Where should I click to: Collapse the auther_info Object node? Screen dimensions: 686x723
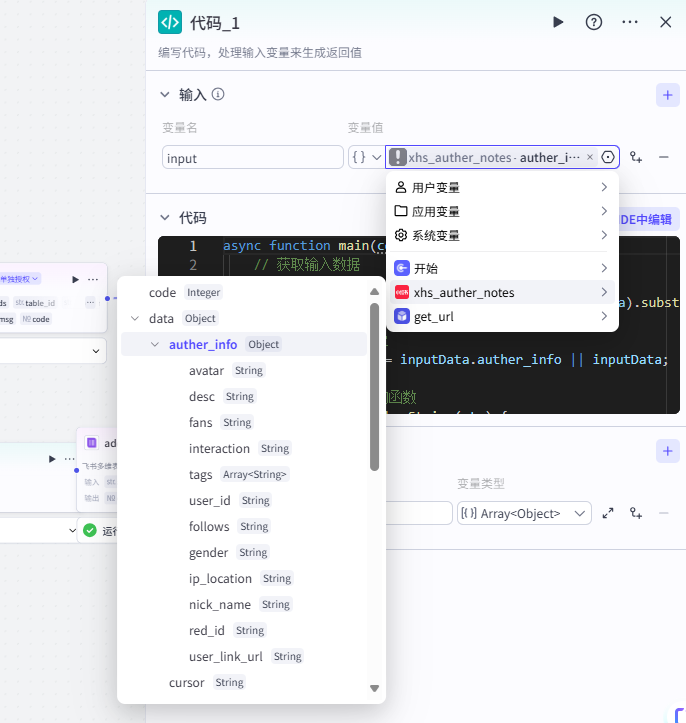pos(155,344)
